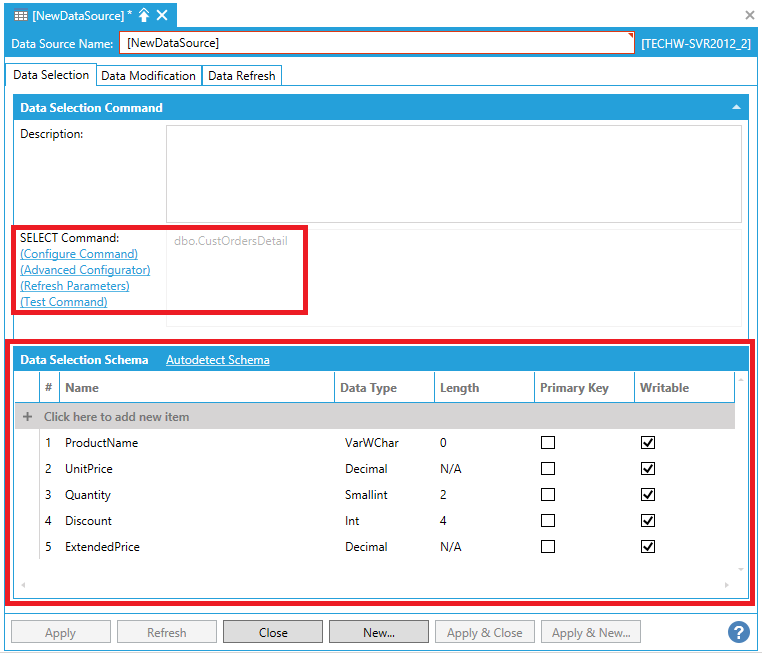Click the plus icon to add new item
Image resolution: width=762 pixels, height=654 pixels.
28,417
